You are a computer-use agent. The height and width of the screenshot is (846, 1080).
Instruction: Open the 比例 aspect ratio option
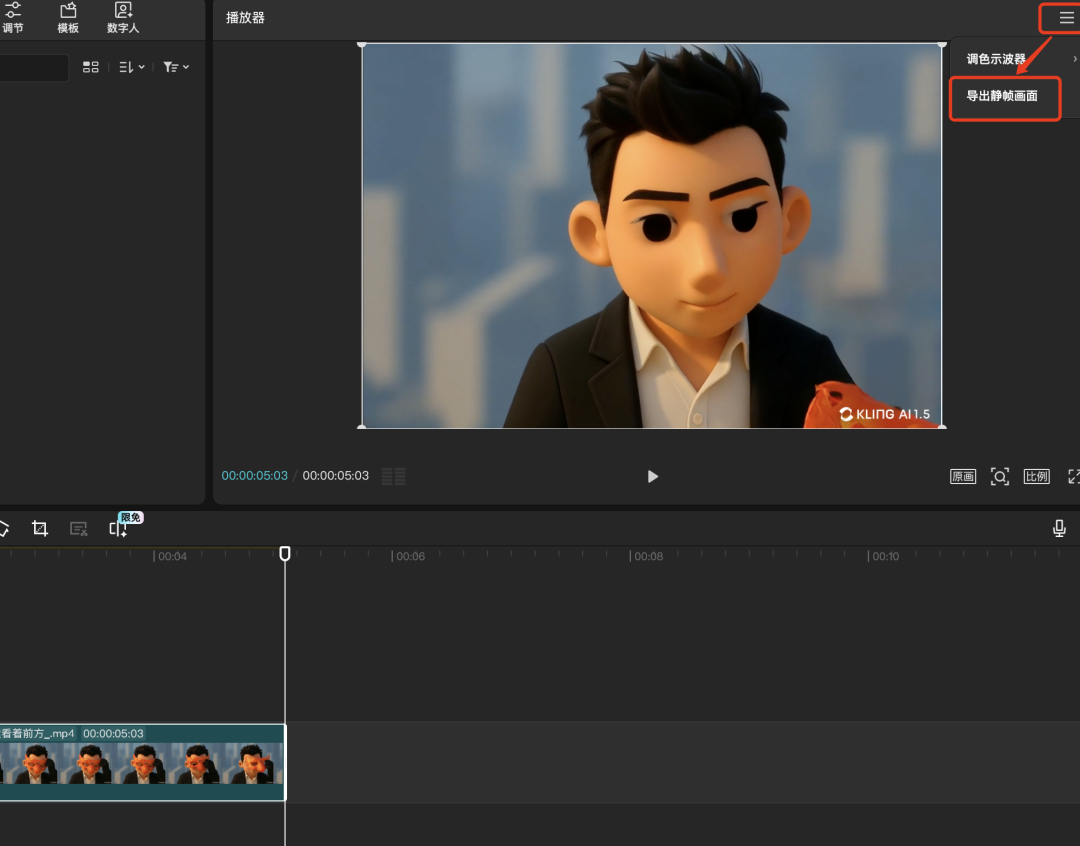(x=1037, y=476)
